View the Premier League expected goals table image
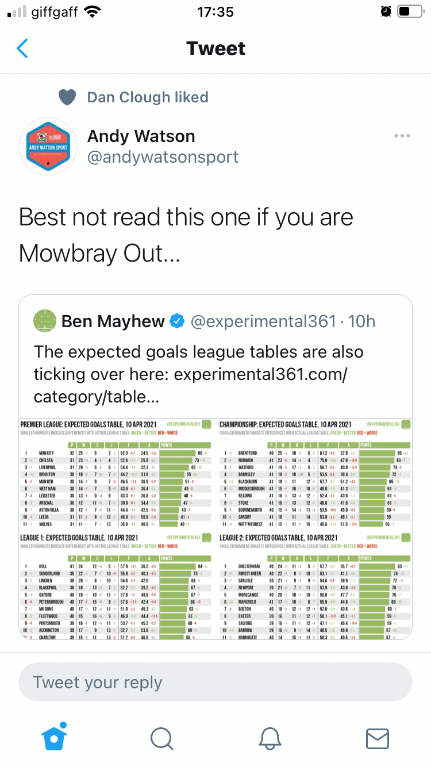This screenshot has height=767, width=431. [x=116, y=473]
